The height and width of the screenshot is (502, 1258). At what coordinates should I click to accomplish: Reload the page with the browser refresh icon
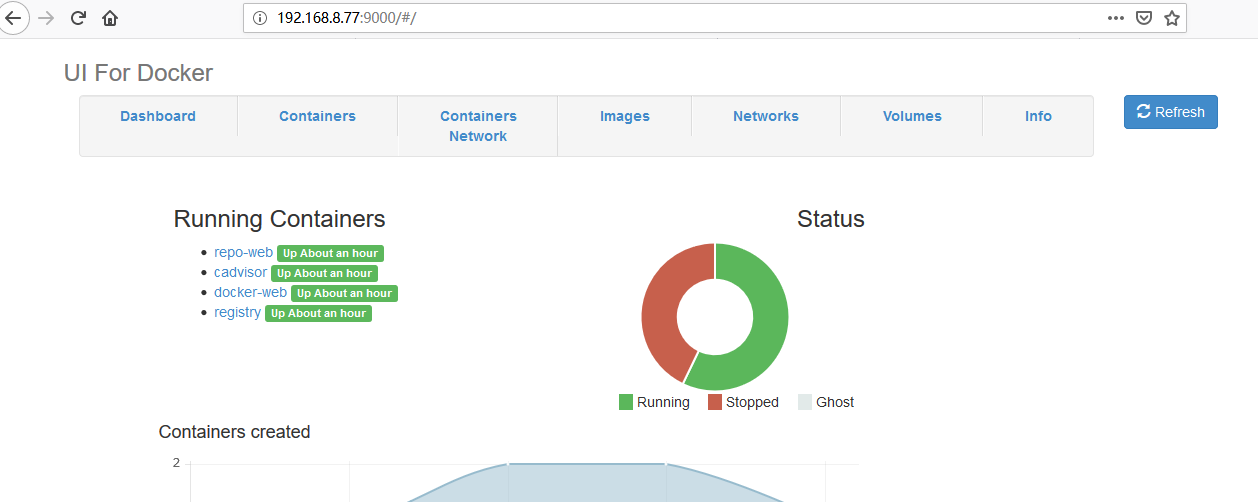pyautogui.click(x=78, y=18)
